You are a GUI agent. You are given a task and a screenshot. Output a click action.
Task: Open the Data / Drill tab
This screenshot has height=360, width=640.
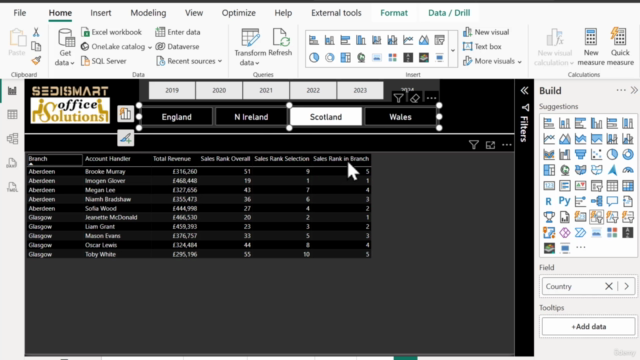pyautogui.click(x=449, y=13)
